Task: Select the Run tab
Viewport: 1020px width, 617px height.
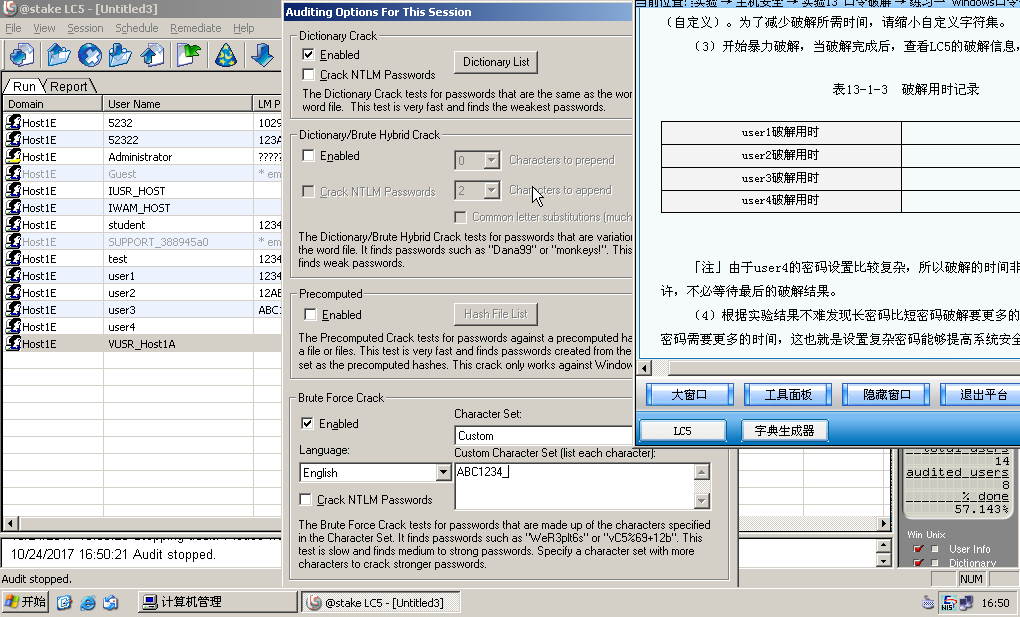Action: pyautogui.click(x=24, y=86)
